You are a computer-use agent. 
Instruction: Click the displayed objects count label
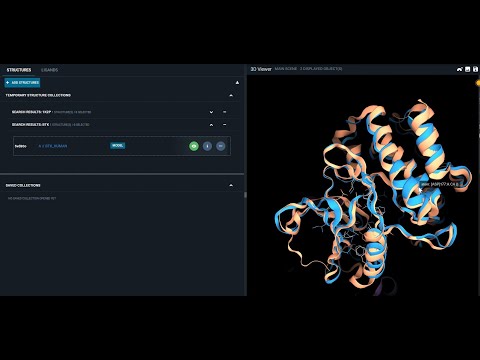point(321,69)
